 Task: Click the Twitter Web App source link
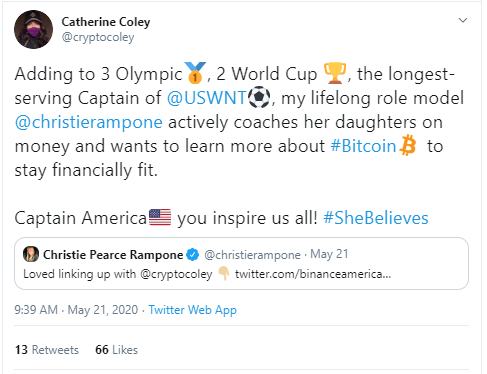(192, 310)
